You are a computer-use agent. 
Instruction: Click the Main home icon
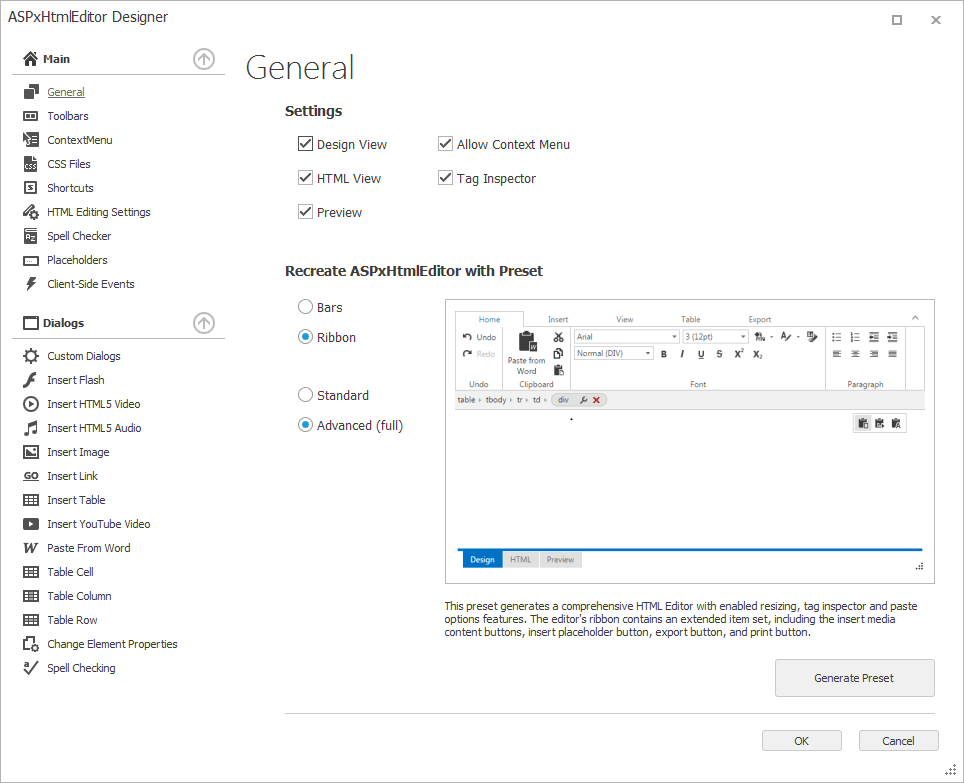(30, 59)
